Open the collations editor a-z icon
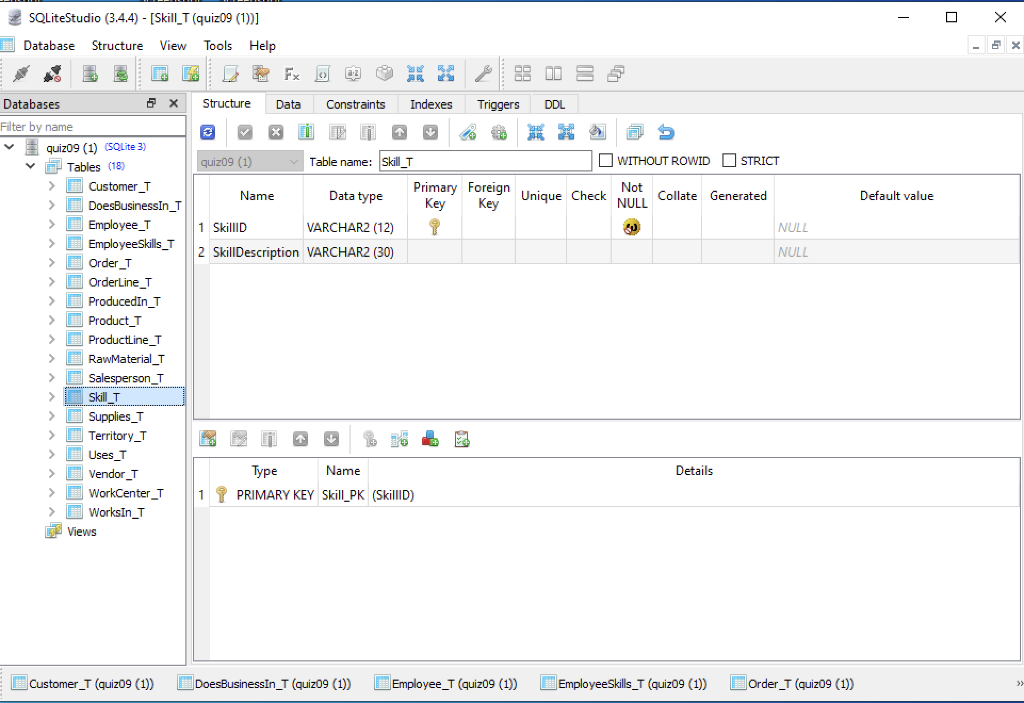 point(353,74)
